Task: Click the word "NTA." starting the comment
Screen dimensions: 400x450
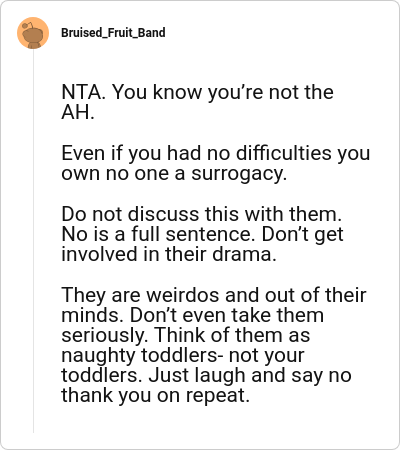Action: [84, 92]
